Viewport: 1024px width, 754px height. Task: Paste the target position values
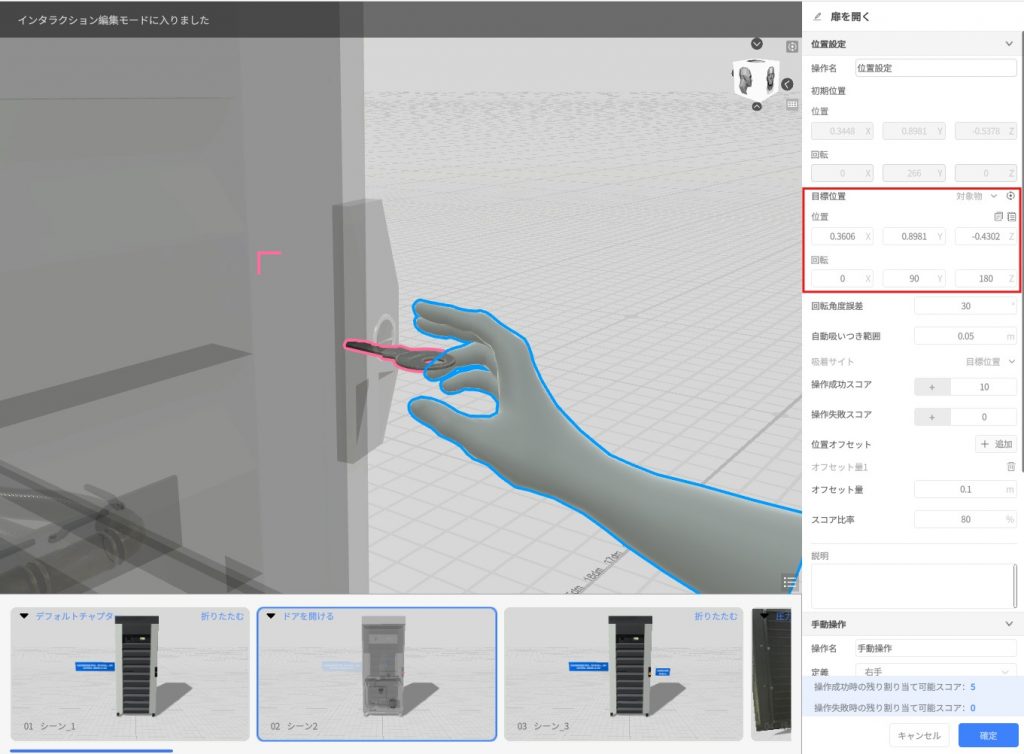[x=1011, y=216]
